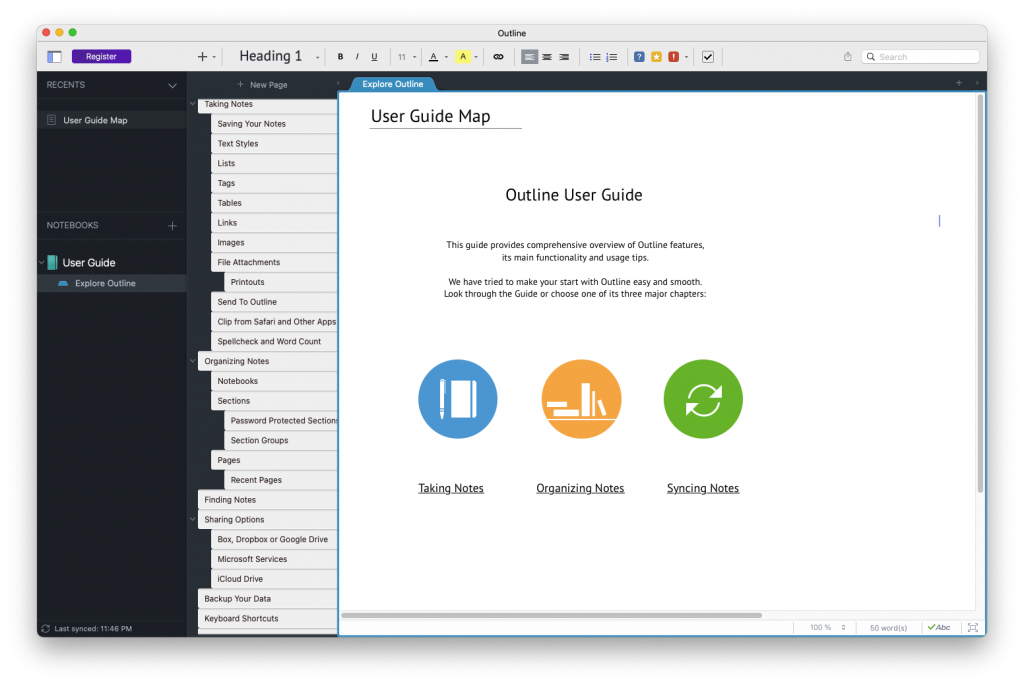Open the Finding Notes page
Image resolution: width=1024 pixels, height=686 pixels.
[268, 500]
